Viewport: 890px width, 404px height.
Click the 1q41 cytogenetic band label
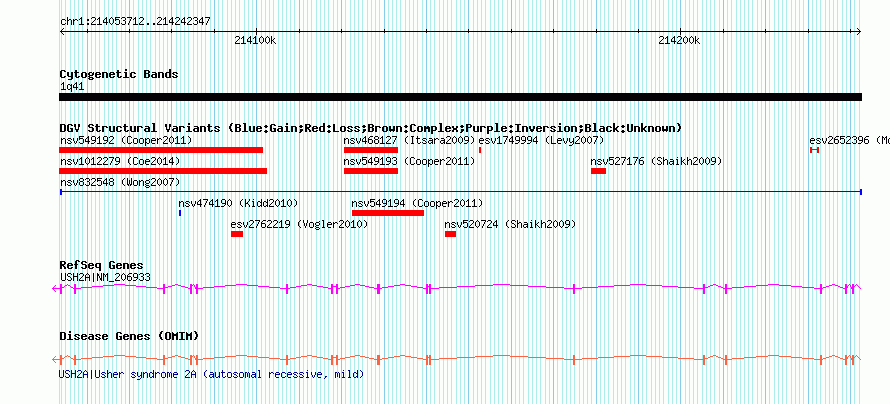click(72, 87)
